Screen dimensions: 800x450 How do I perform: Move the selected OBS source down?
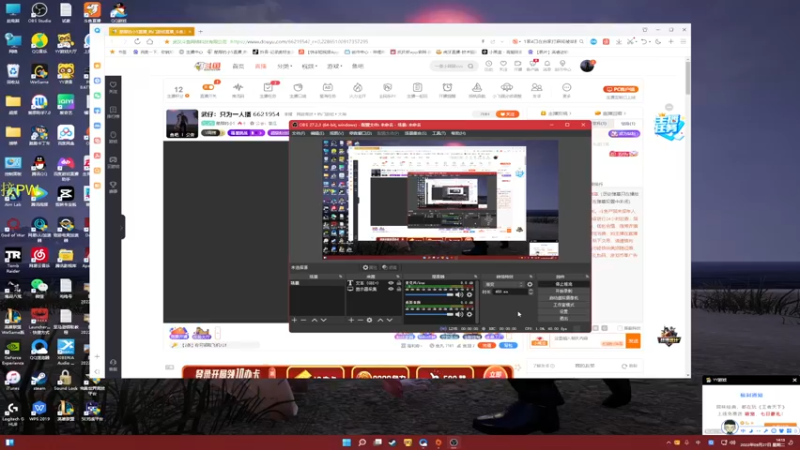click(x=390, y=320)
